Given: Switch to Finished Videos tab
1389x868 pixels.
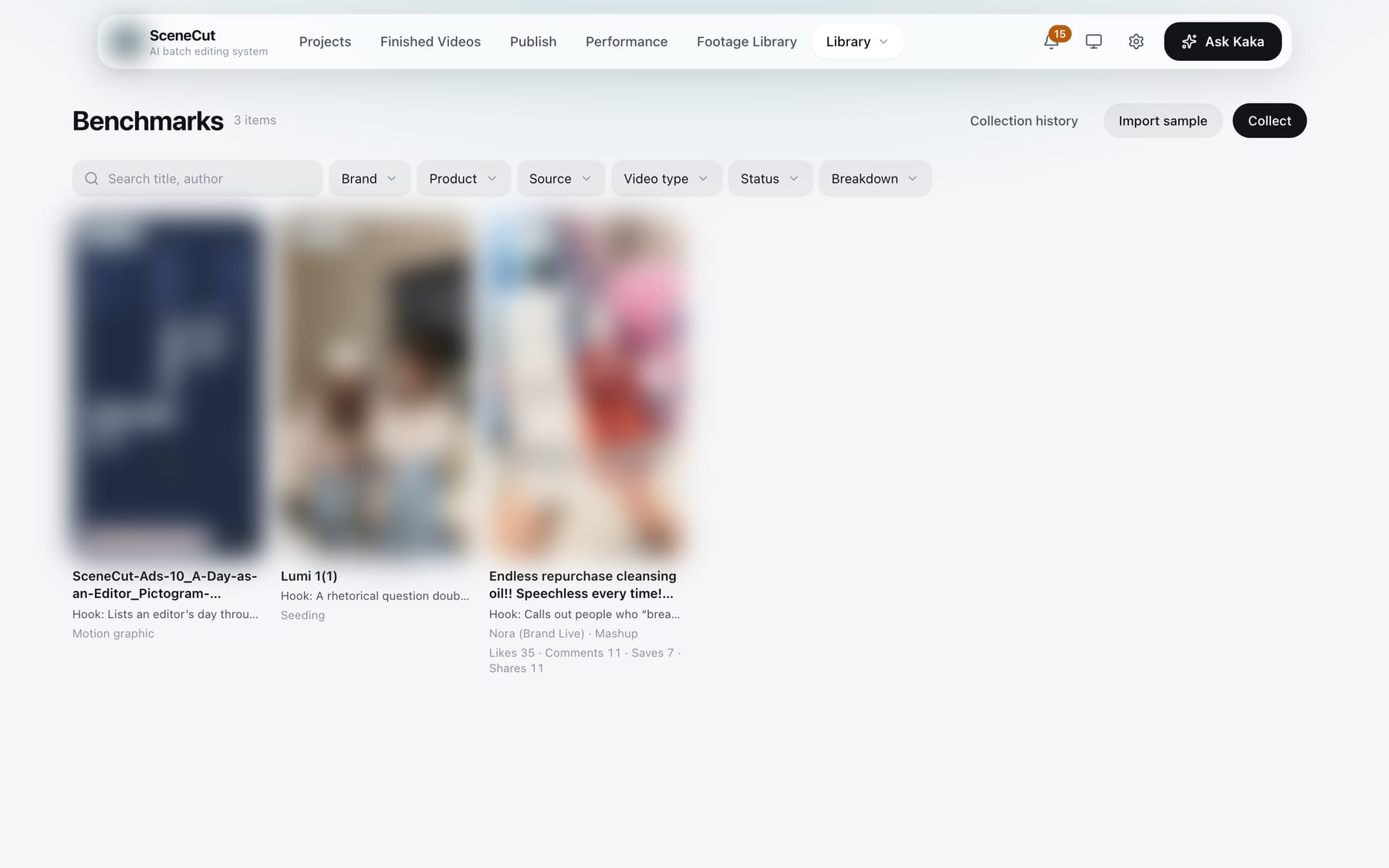Looking at the screenshot, I should point(431,42).
